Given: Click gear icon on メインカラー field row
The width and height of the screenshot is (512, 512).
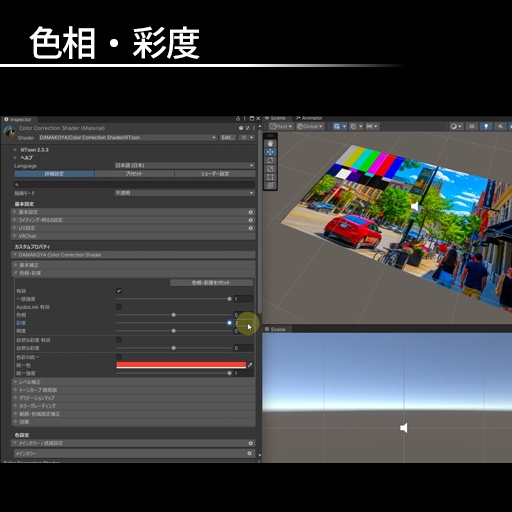Looking at the screenshot, I should pos(249,453).
